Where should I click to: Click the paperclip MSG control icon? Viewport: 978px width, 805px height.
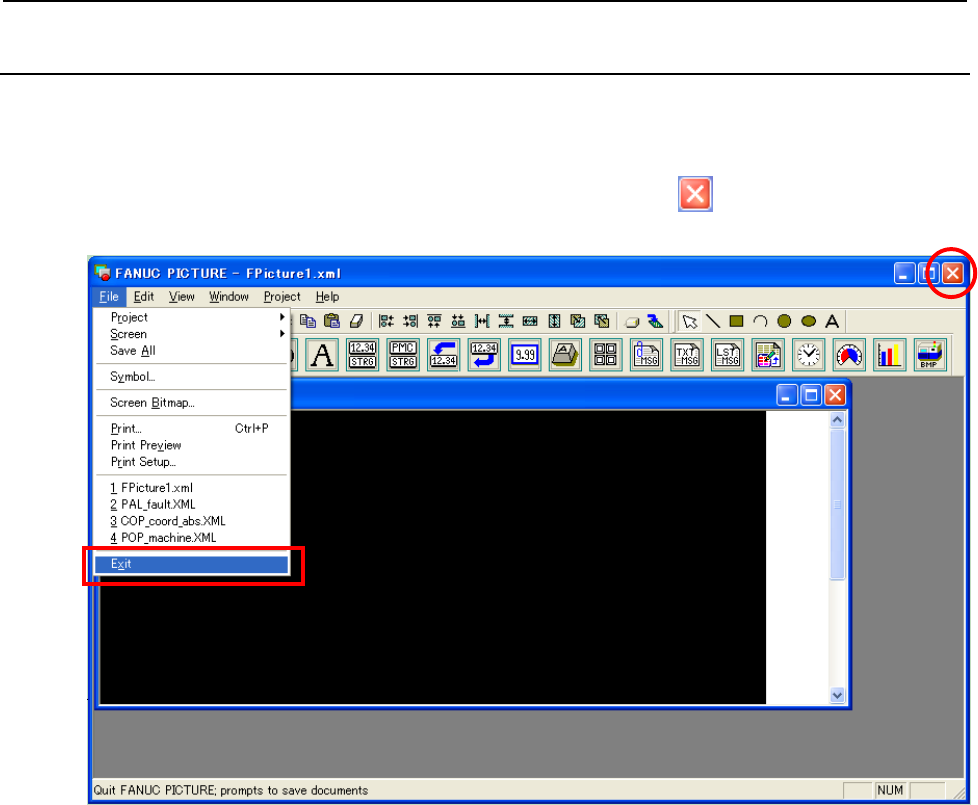click(646, 355)
